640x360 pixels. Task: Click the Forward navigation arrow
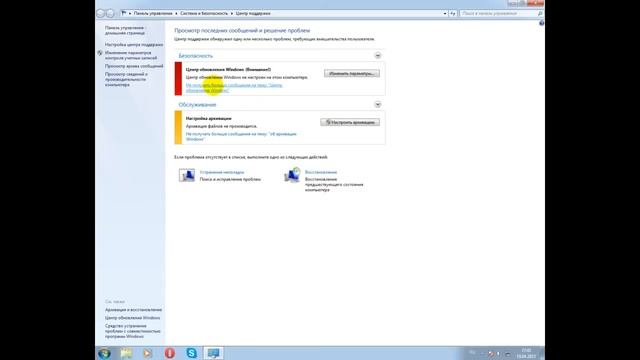110,13
